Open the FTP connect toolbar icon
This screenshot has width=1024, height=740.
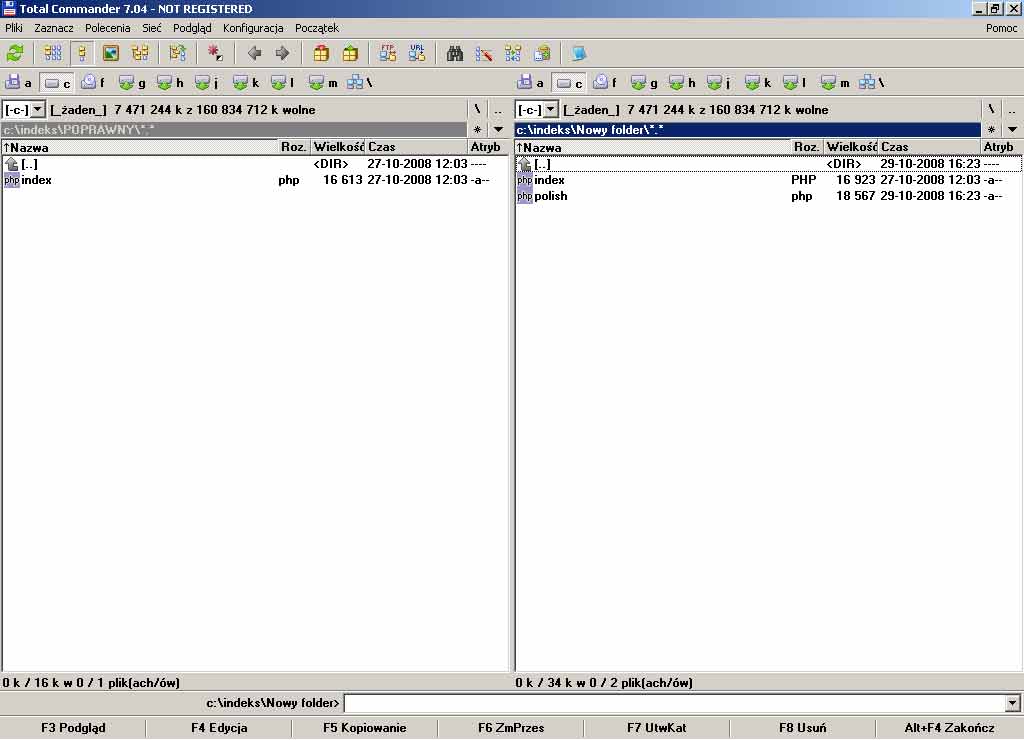pyautogui.click(x=388, y=54)
